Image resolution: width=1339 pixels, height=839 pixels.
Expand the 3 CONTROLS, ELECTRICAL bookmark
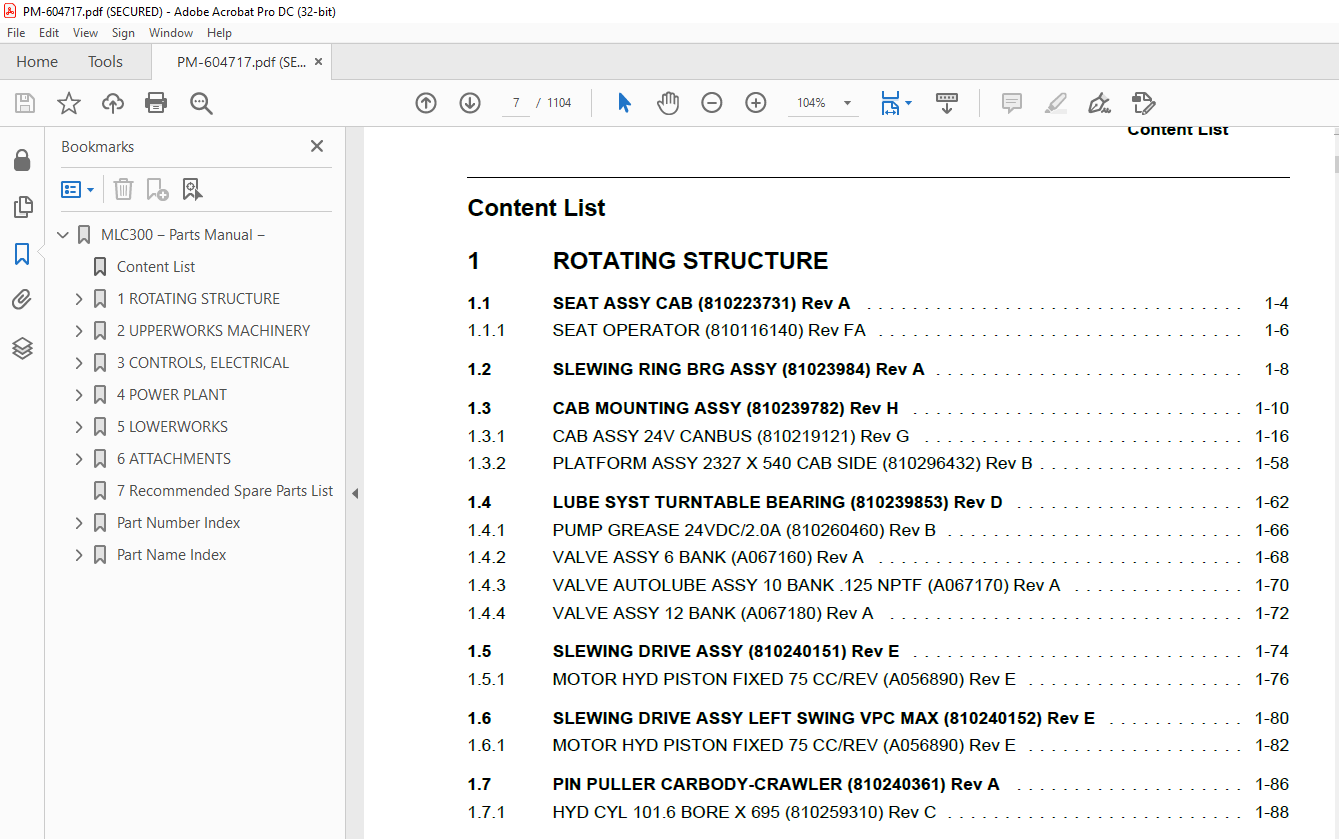coord(79,363)
